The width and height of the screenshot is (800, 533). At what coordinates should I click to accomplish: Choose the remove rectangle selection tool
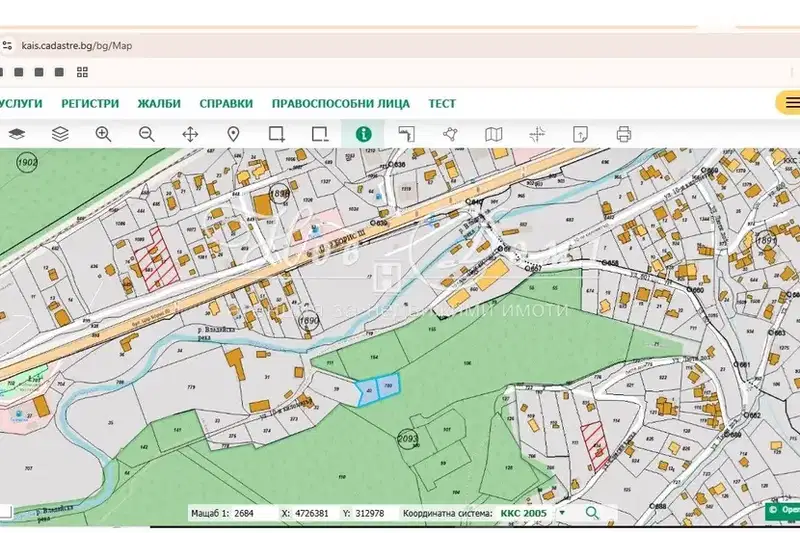pos(320,134)
